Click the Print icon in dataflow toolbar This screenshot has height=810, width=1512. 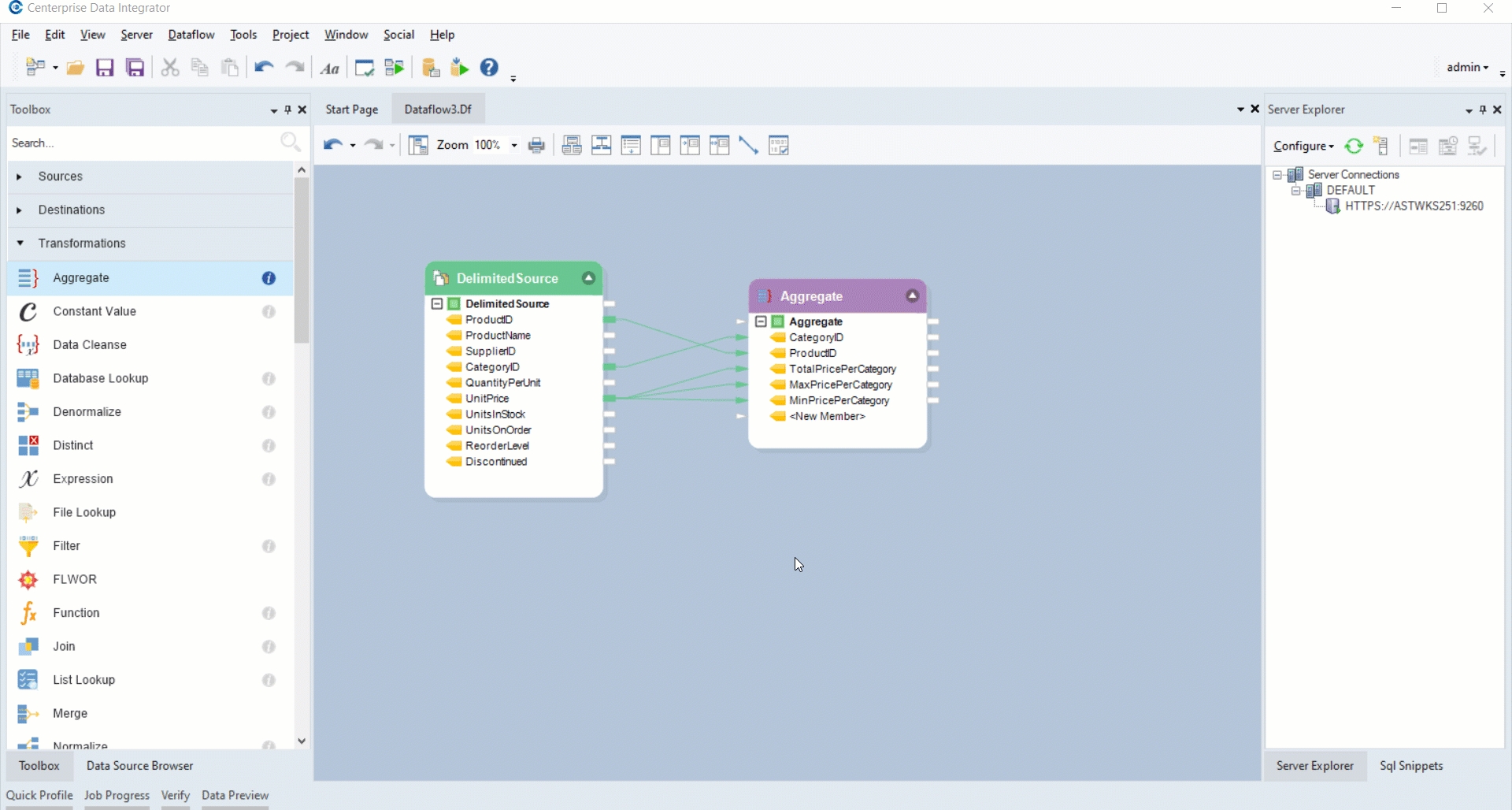point(537,146)
